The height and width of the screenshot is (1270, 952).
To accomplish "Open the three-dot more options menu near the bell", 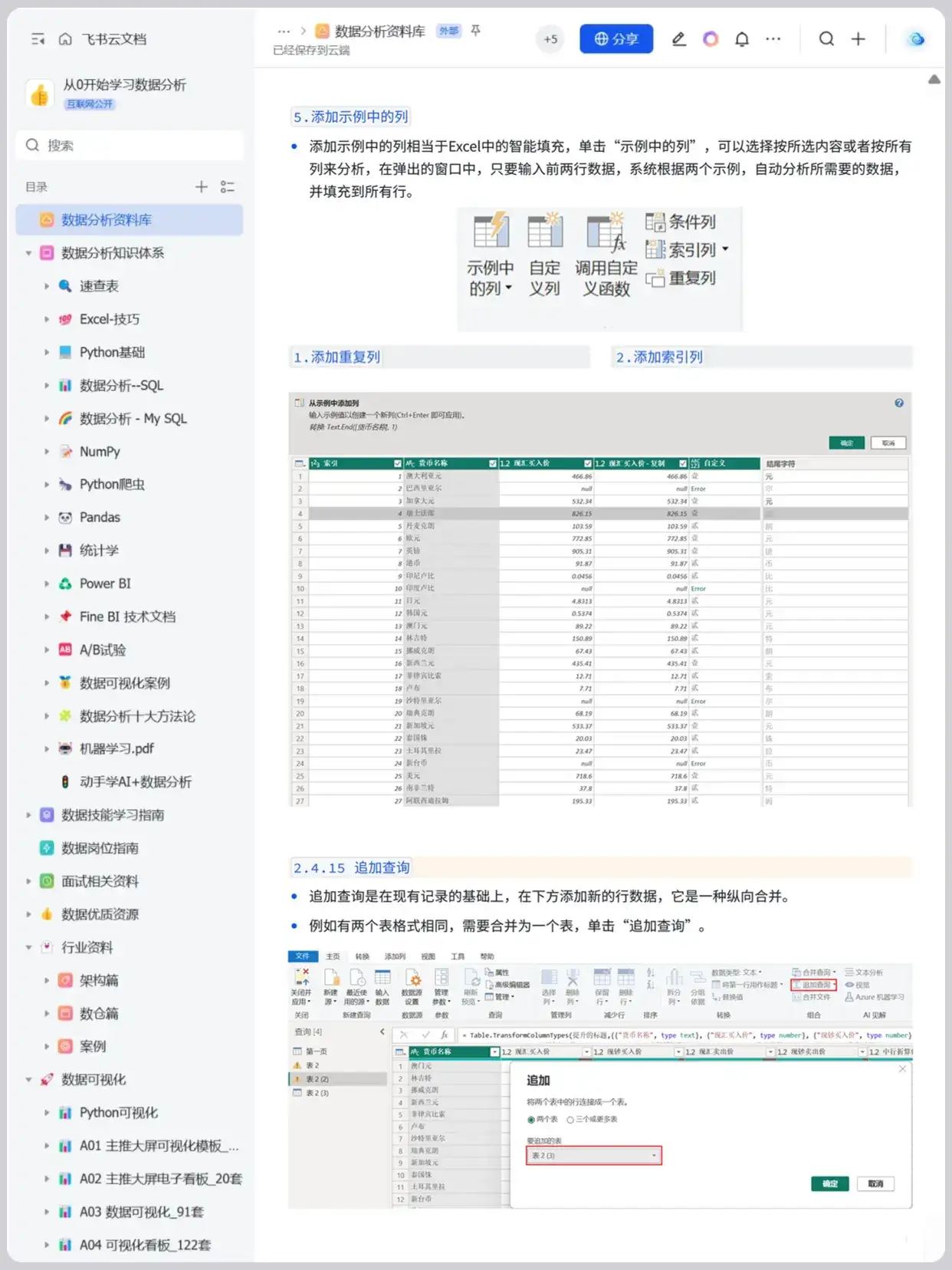I will [773, 39].
